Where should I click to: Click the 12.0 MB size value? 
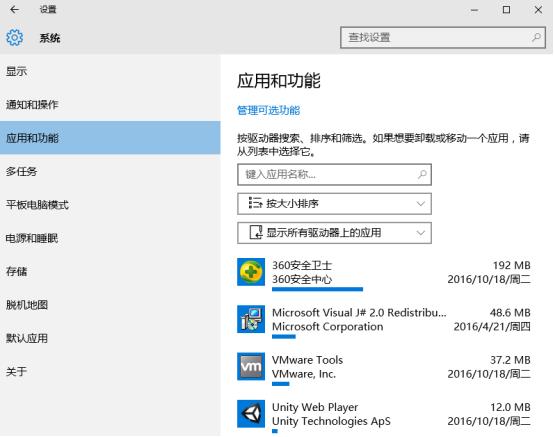point(510,407)
